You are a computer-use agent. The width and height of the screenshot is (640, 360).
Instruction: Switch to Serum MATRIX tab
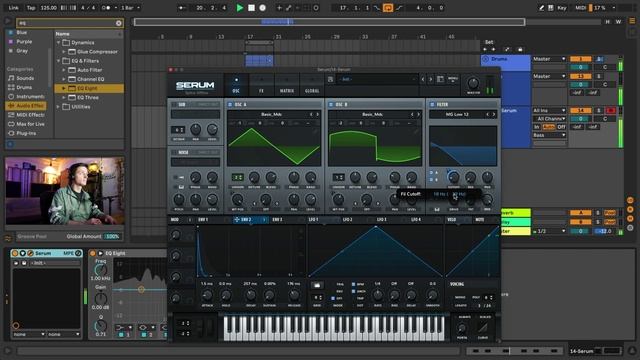pos(287,85)
